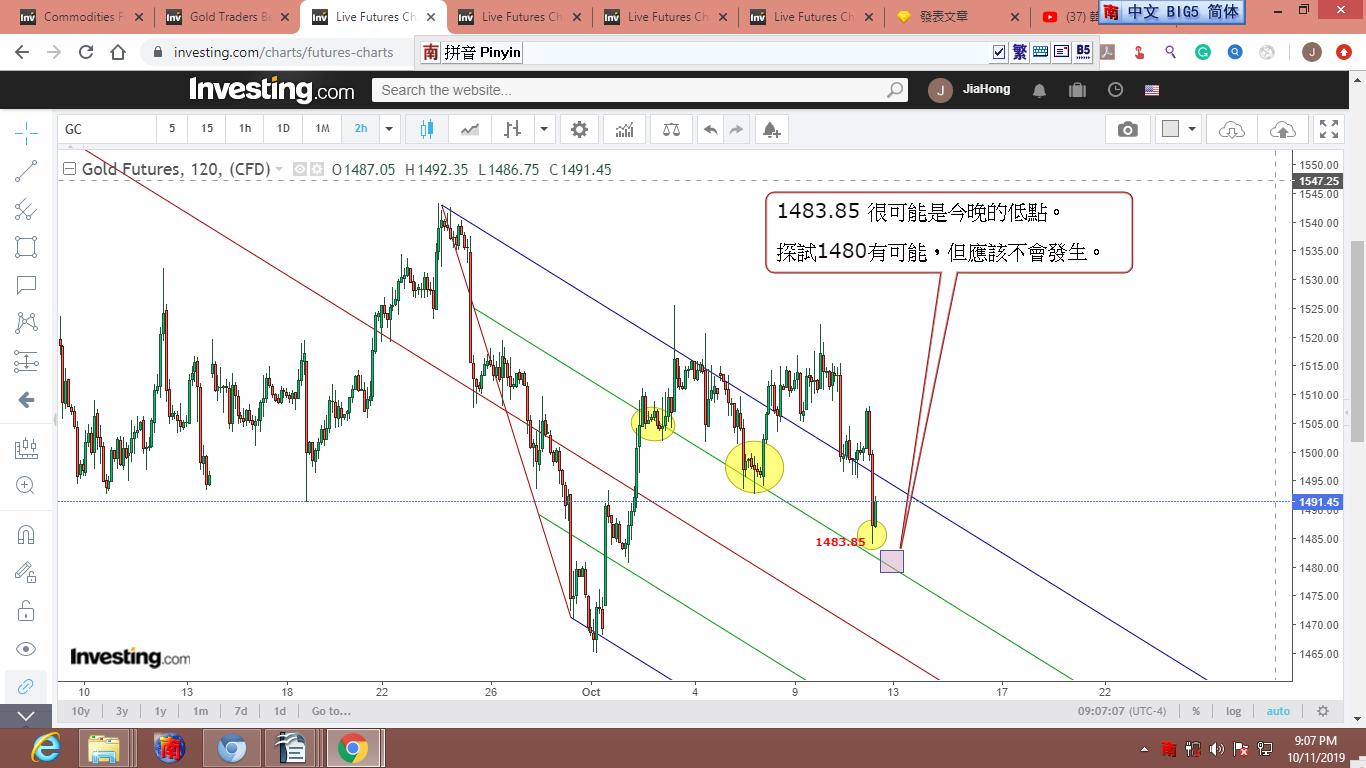Set chart date range to 10y
This screenshot has width=1366, height=768.
click(81, 711)
